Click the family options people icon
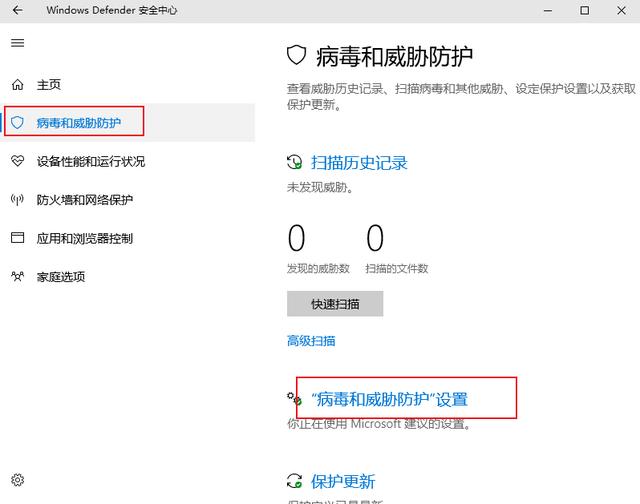The image size is (640, 504). pyautogui.click(x=18, y=276)
